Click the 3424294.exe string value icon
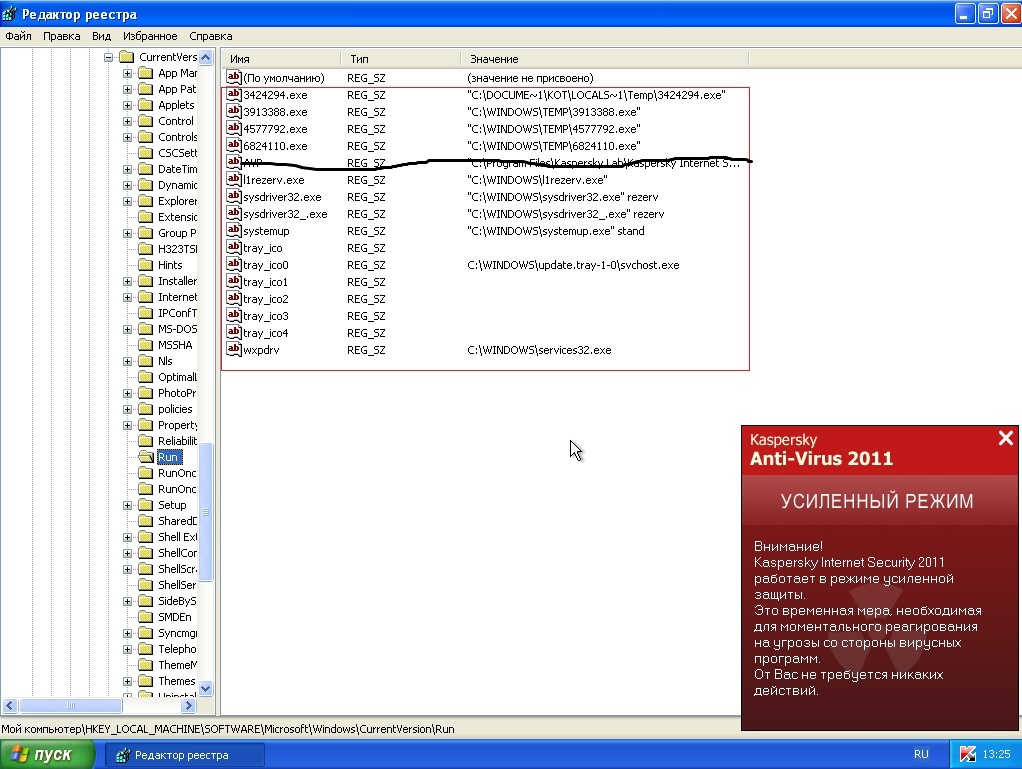Image resolution: width=1022 pixels, height=769 pixels. [234, 95]
